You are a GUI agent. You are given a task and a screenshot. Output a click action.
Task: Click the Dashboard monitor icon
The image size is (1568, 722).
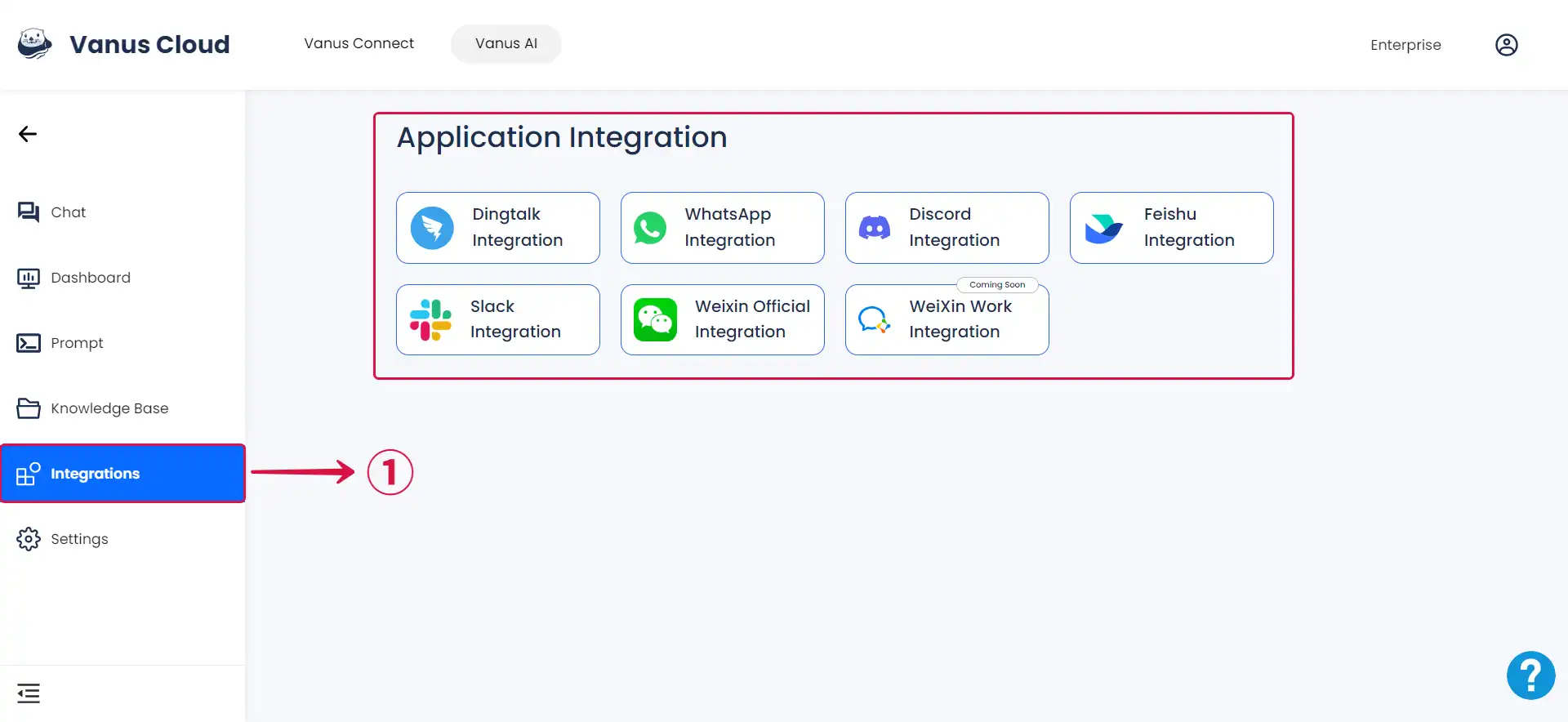[29, 278]
